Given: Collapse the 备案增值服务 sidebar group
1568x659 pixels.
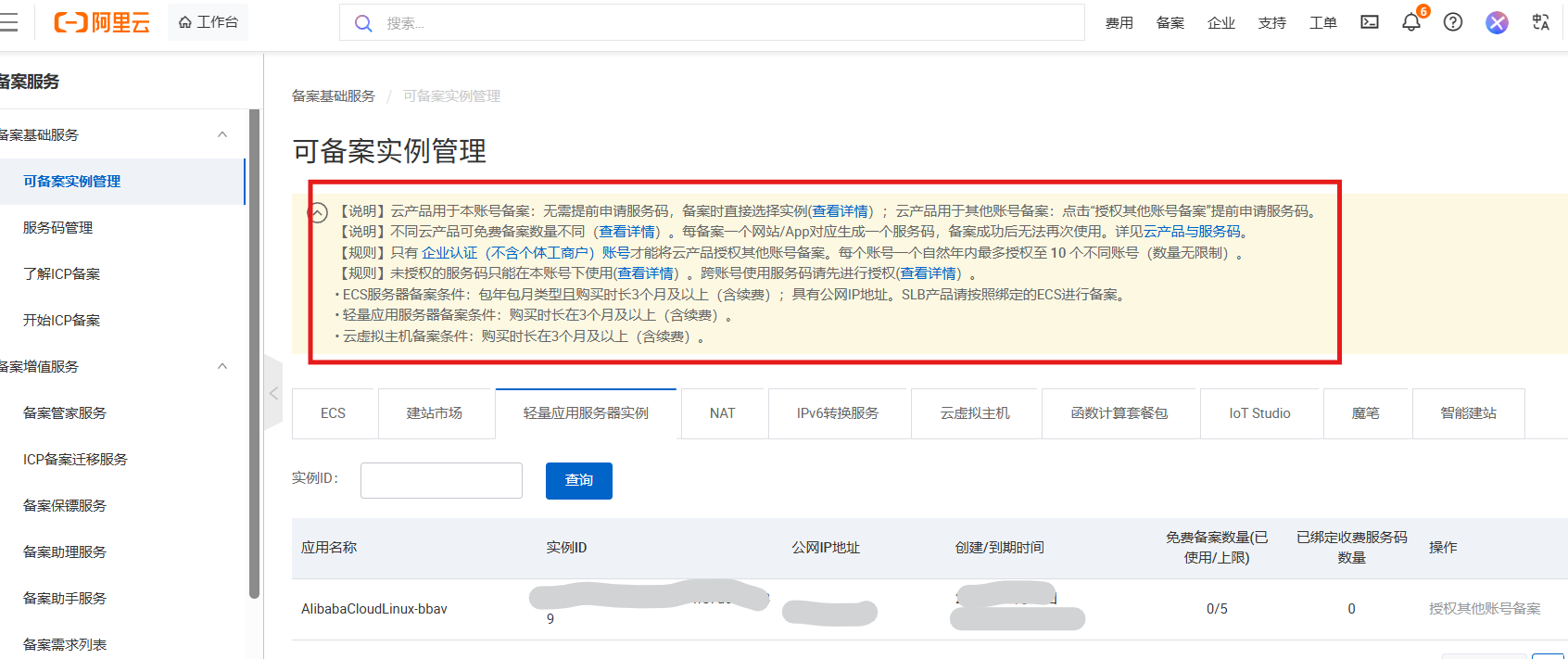Looking at the screenshot, I should pyautogui.click(x=222, y=366).
